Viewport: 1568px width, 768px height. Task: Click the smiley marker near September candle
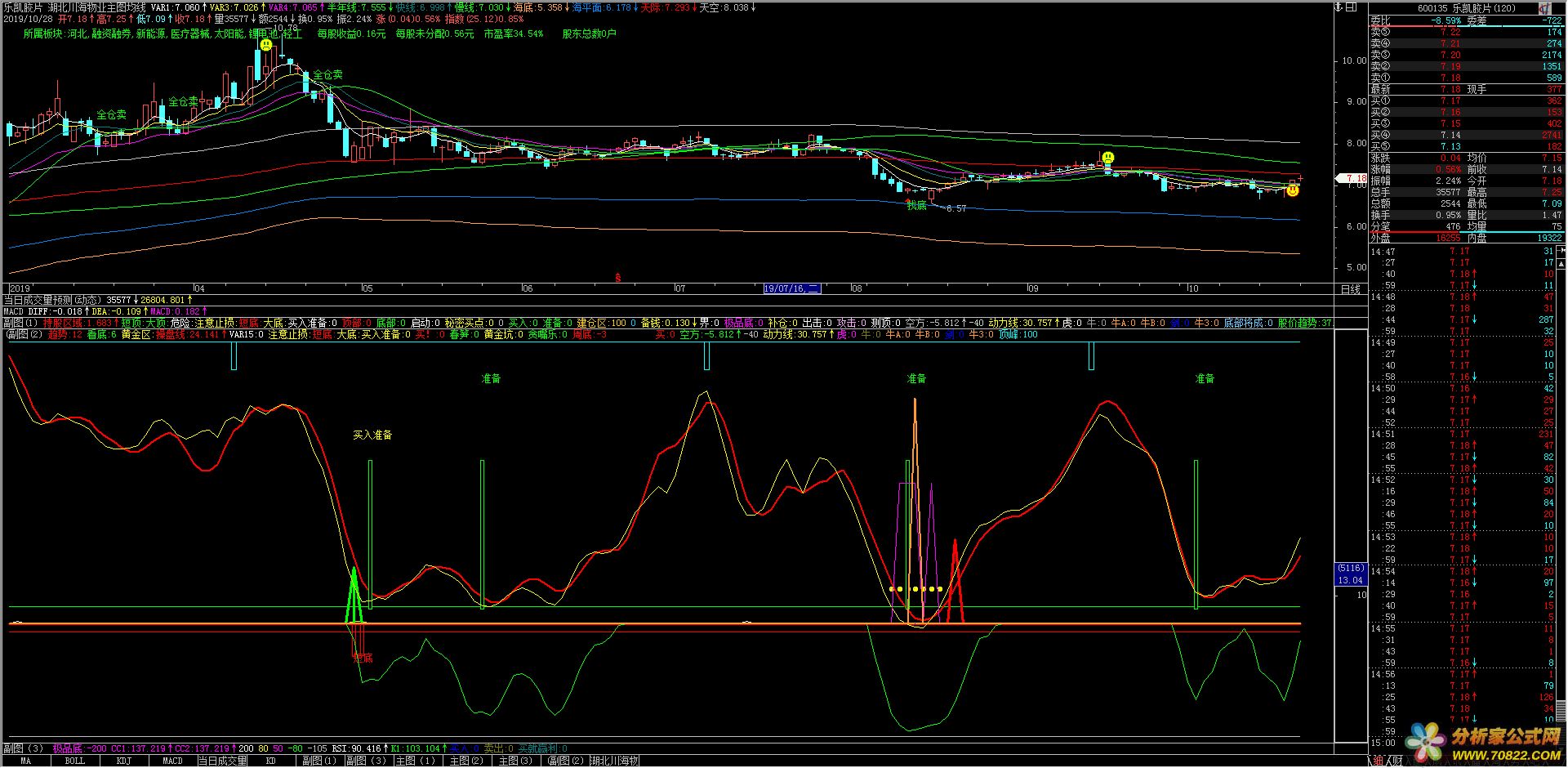(x=1107, y=158)
